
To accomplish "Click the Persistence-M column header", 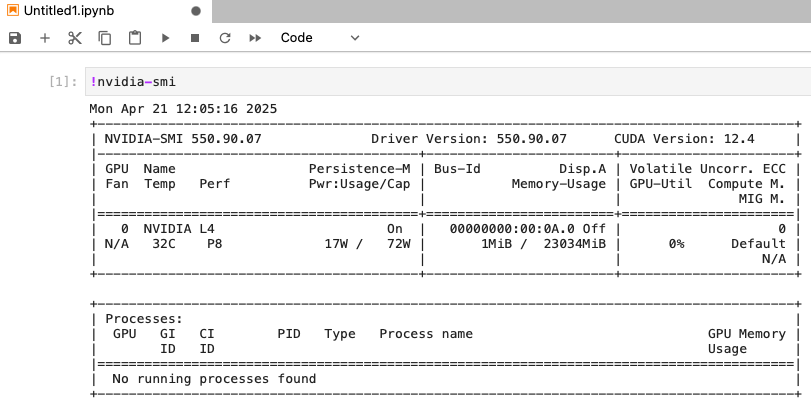I will [359, 169].
